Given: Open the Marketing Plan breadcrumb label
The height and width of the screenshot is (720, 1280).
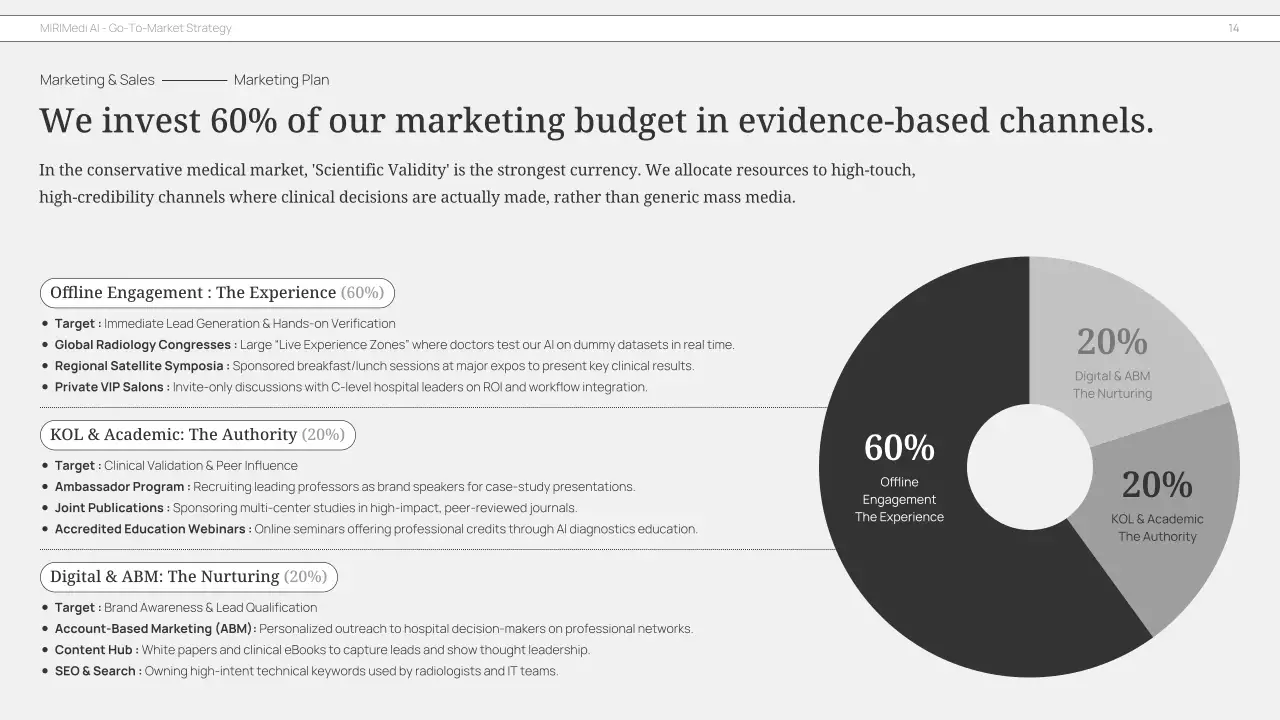Looking at the screenshot, I should [x=281, y=80].
